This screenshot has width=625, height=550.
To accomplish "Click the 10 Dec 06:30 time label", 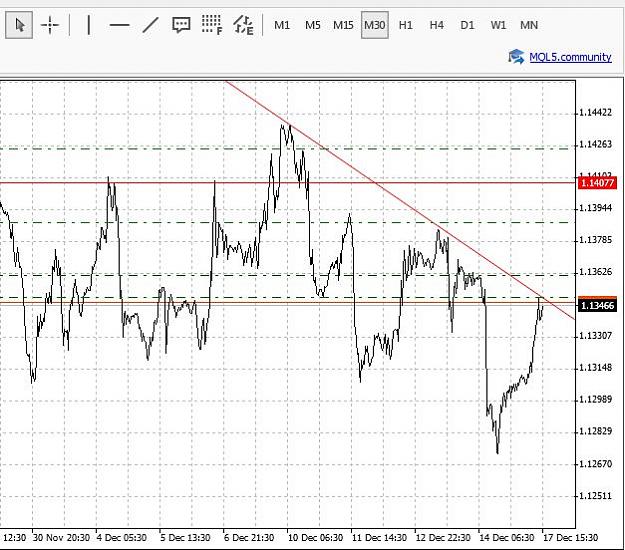I will (315, 538).
